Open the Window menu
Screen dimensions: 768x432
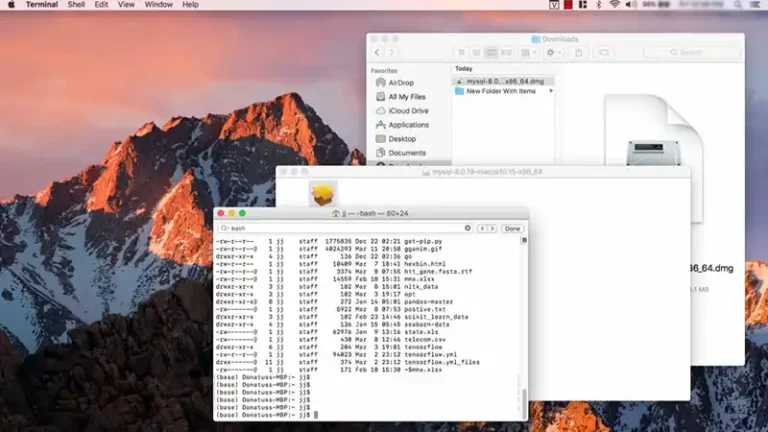158,4
